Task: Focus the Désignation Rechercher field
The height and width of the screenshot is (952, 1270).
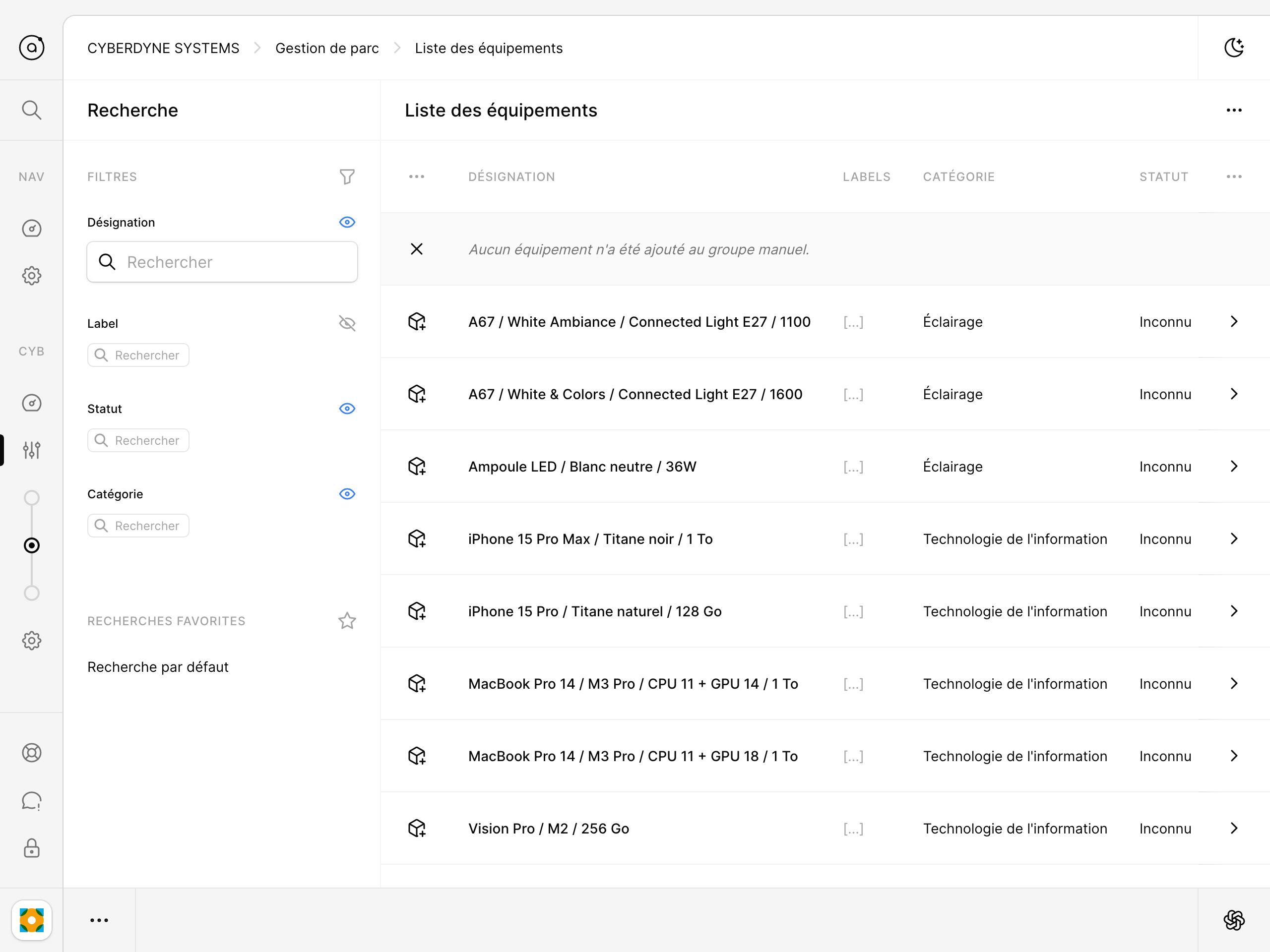Action: pyautogui.click(x=222, y=262)
